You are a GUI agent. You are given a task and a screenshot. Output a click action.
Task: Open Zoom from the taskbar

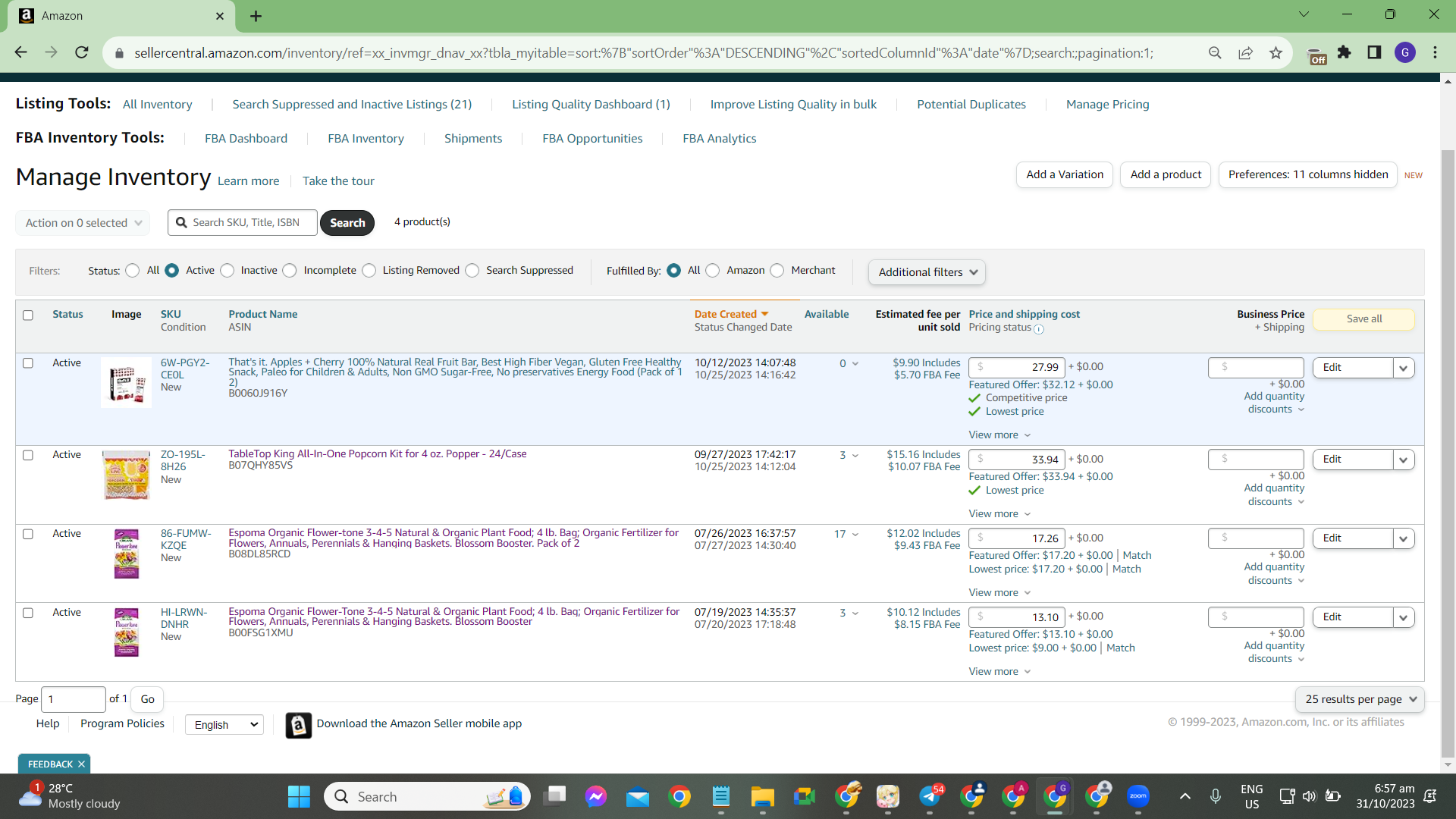pyautogui.click(x=1138, y=796)
